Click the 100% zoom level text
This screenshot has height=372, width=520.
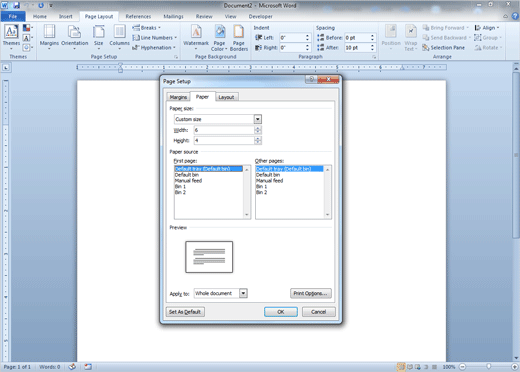(449, 367)
